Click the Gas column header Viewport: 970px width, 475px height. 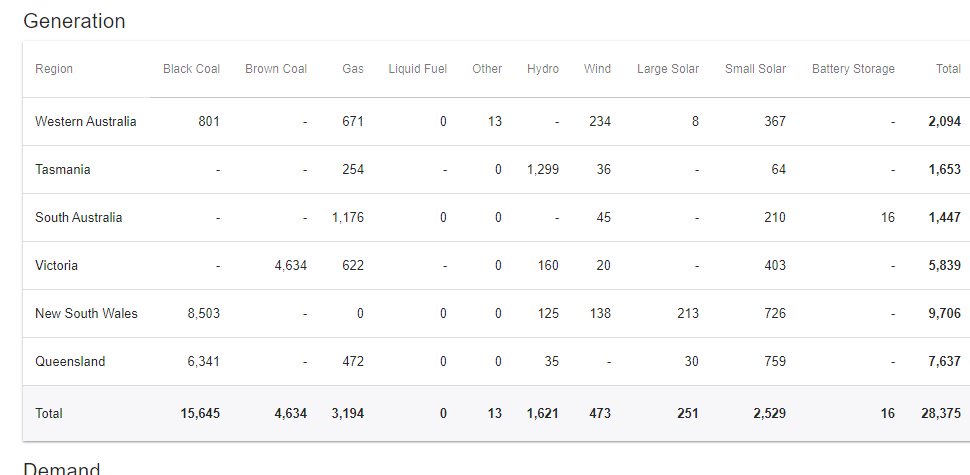point(353,69)
